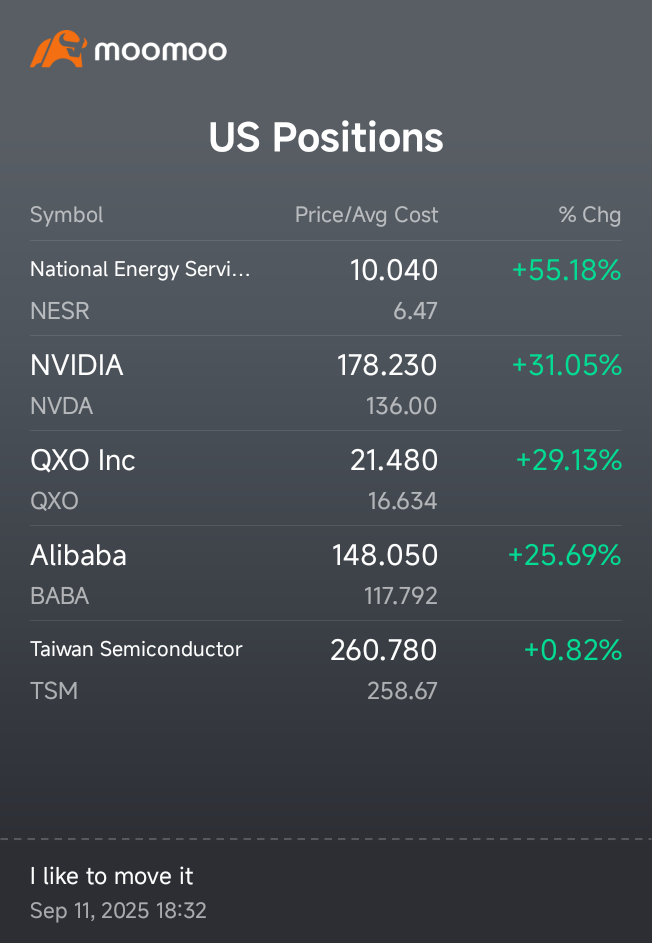Click the +25.69% change for Alibaba
Viewport: 652px width, 943px height.
tap(564, 555)
